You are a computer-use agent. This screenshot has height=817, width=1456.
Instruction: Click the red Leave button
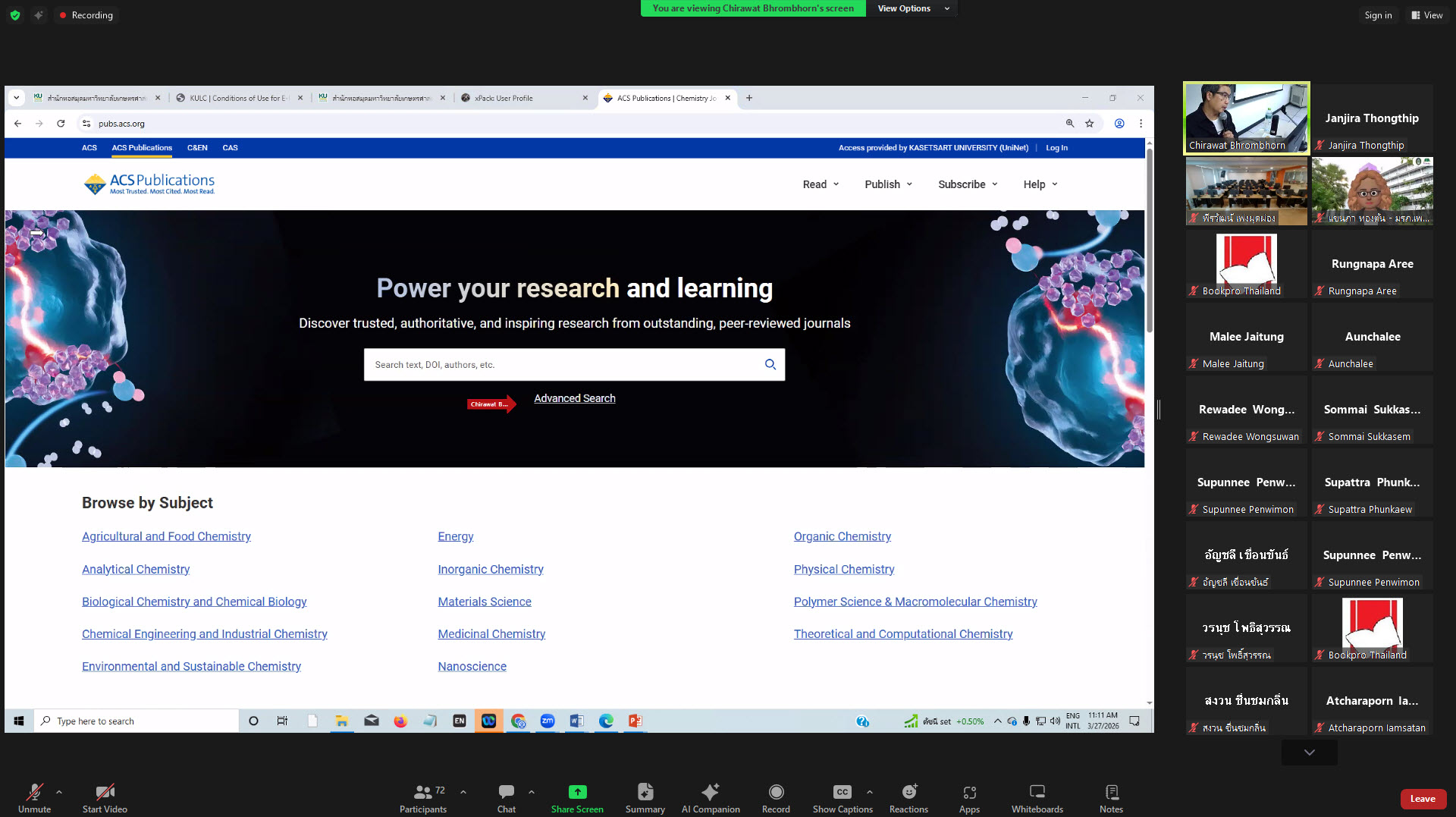(x=1422, y=798)
